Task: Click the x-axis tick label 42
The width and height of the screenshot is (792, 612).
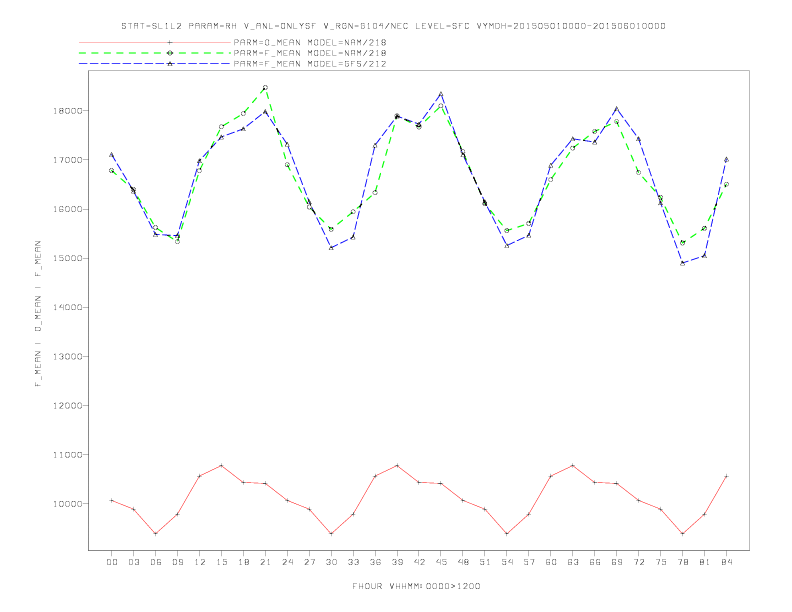Action: coord(419,562)
